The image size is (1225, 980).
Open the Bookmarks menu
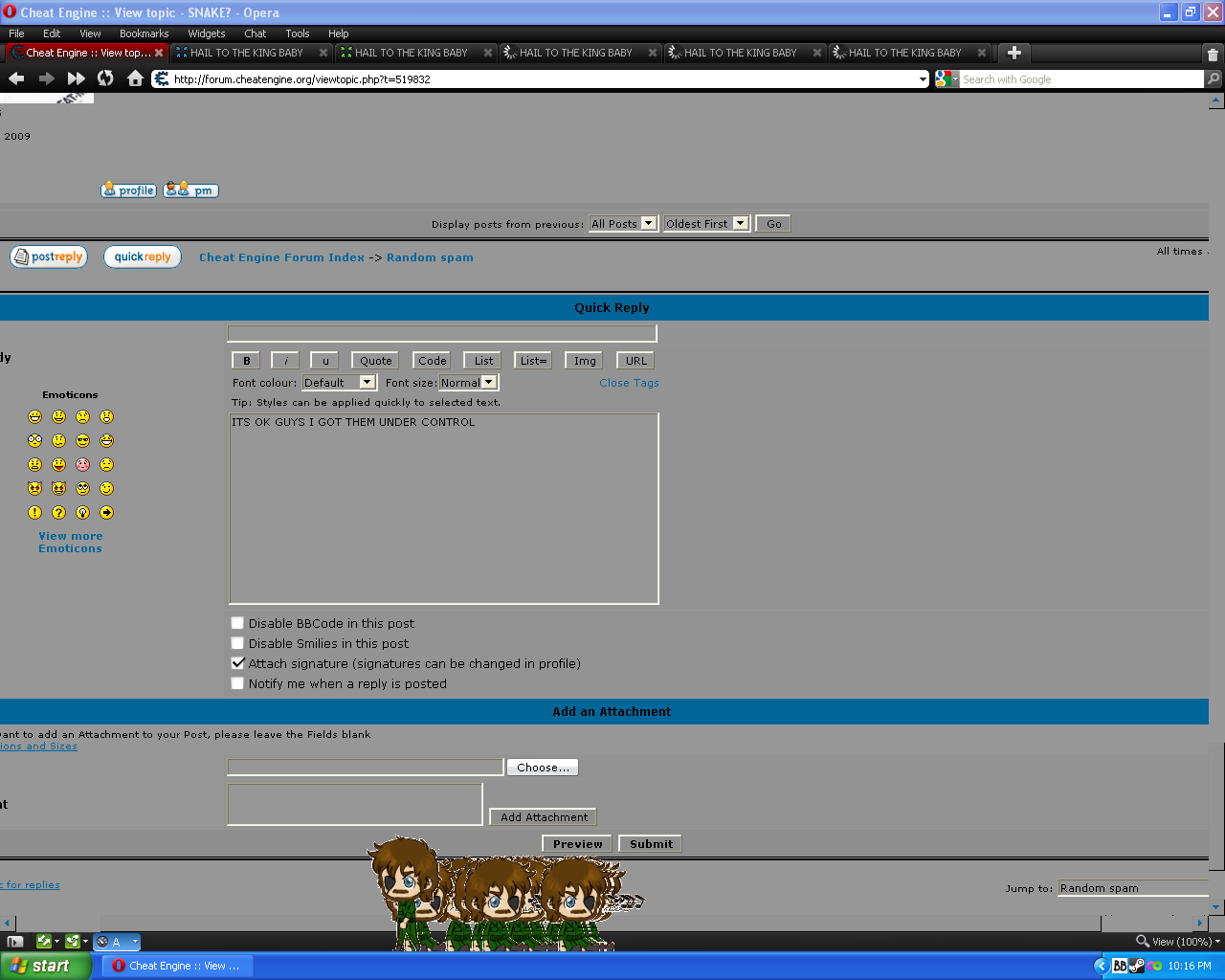(x=144, y=33)
